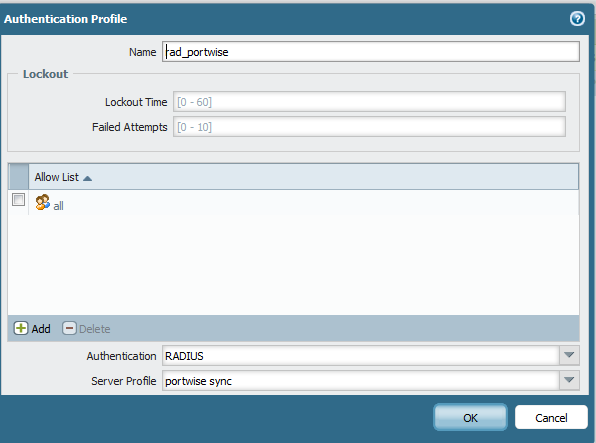Open the Authentication dropdown arrow
The width and height of the screenshot is (596, 443).
click(569, 356)
